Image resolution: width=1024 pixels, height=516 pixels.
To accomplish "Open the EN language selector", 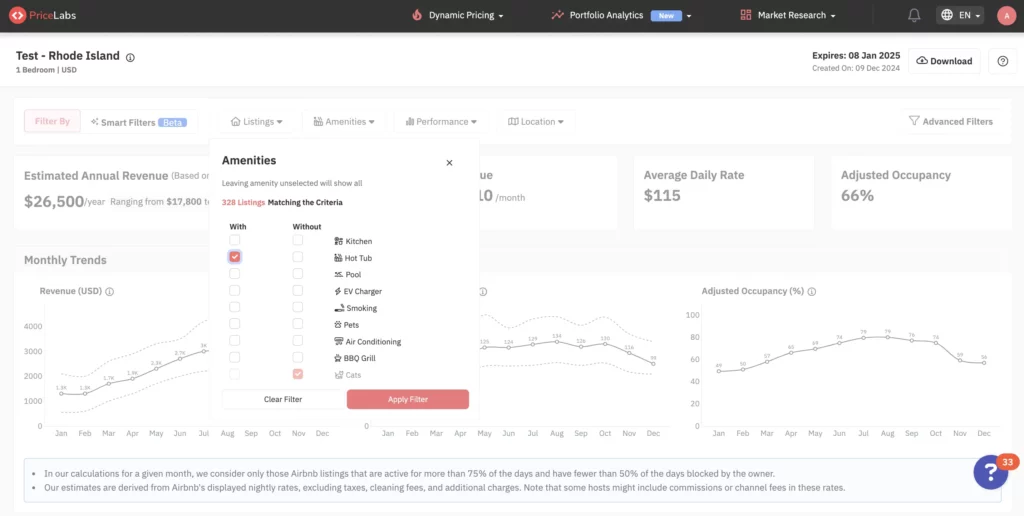I will pos(961,15).
